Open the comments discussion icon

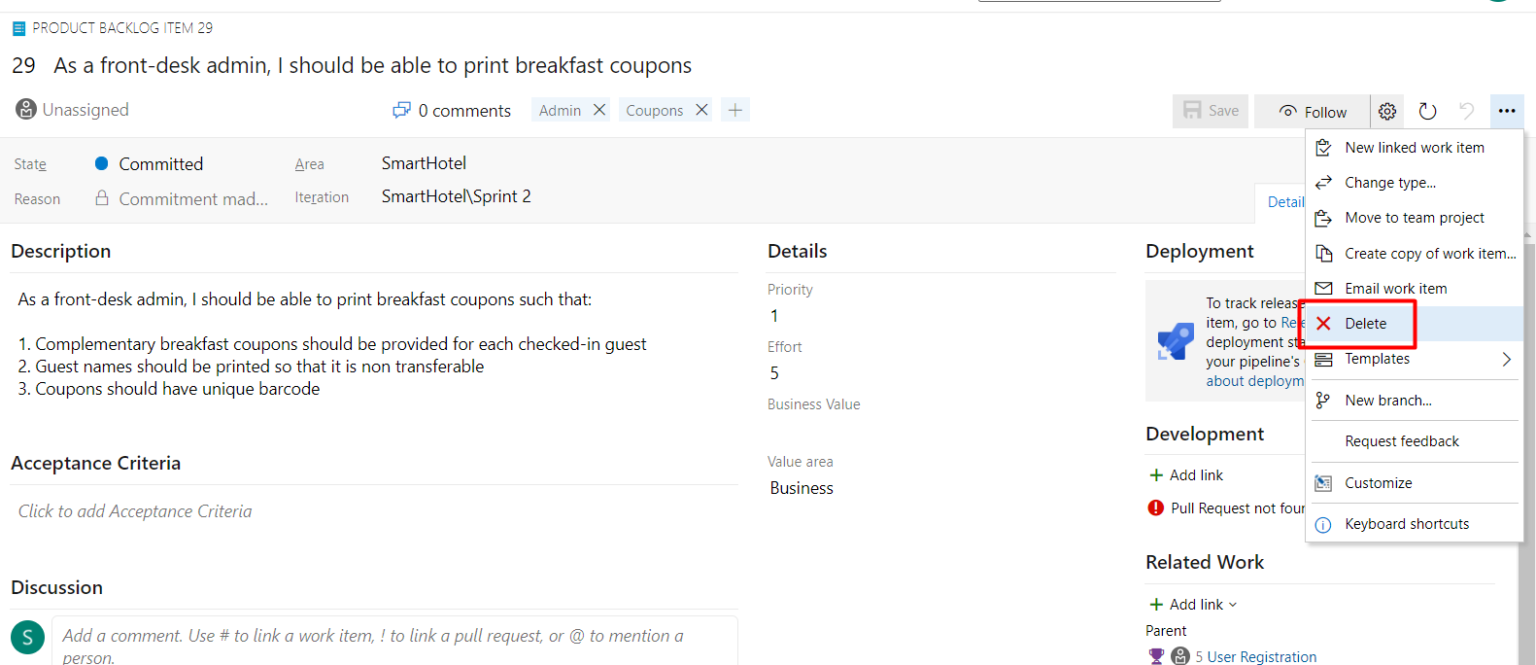tap(402, 110)
